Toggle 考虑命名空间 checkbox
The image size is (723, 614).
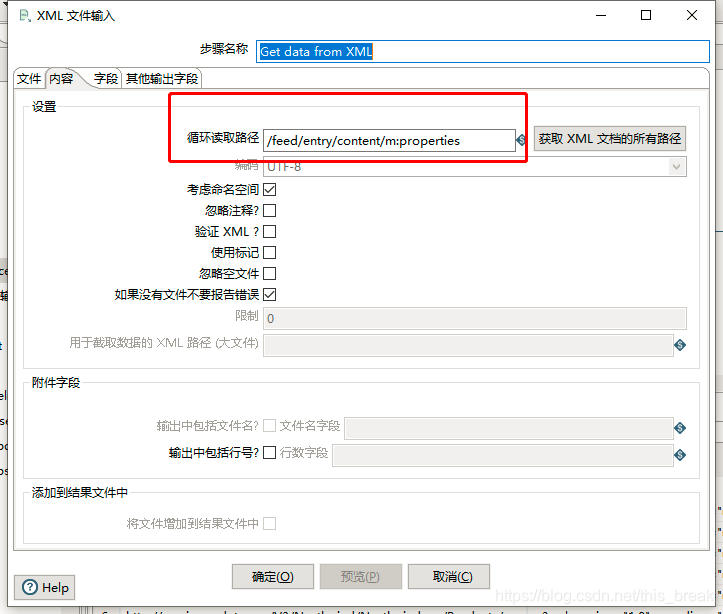(270, 189)
